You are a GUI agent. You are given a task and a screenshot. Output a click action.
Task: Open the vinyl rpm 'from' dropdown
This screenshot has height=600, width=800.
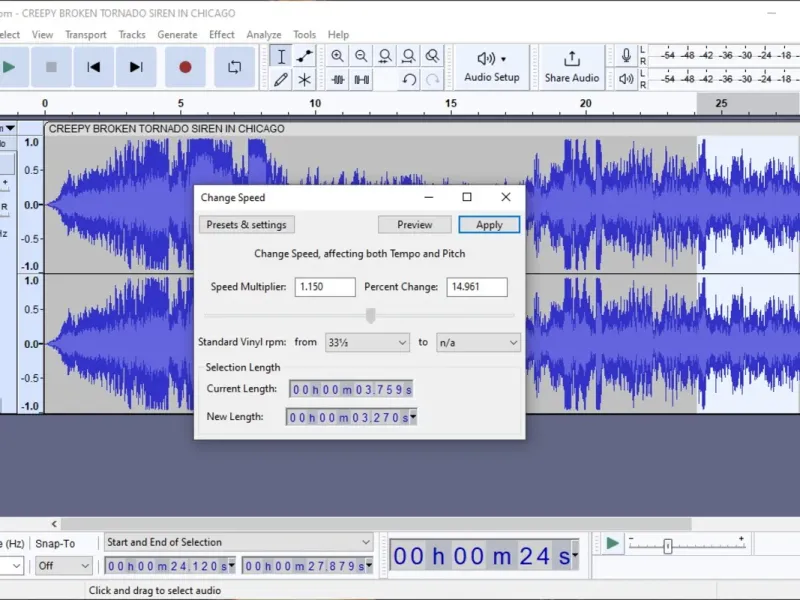pyautogui.click(x=367, y=342)
